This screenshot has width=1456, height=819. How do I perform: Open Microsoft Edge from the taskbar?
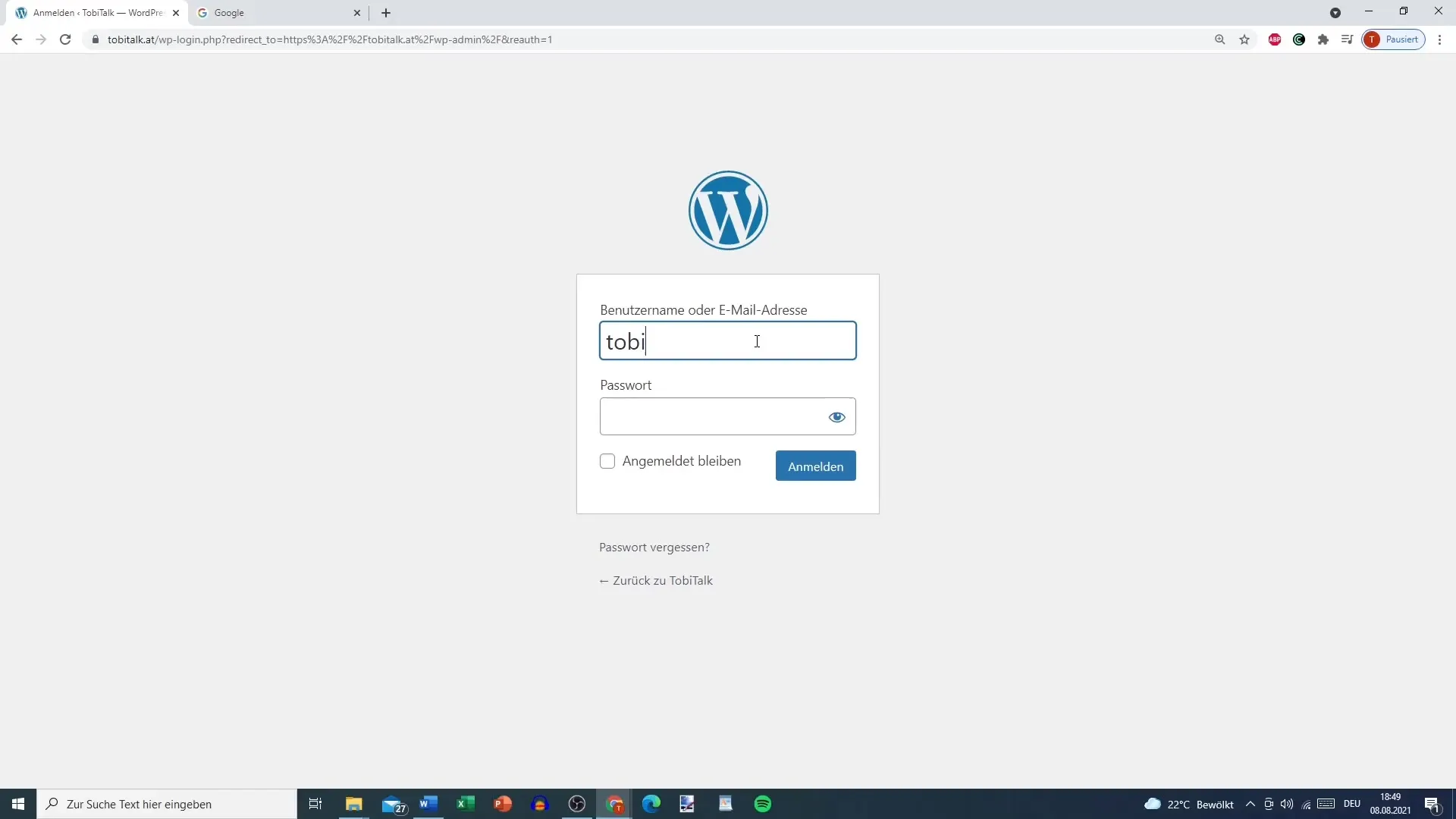coord(651,804)
